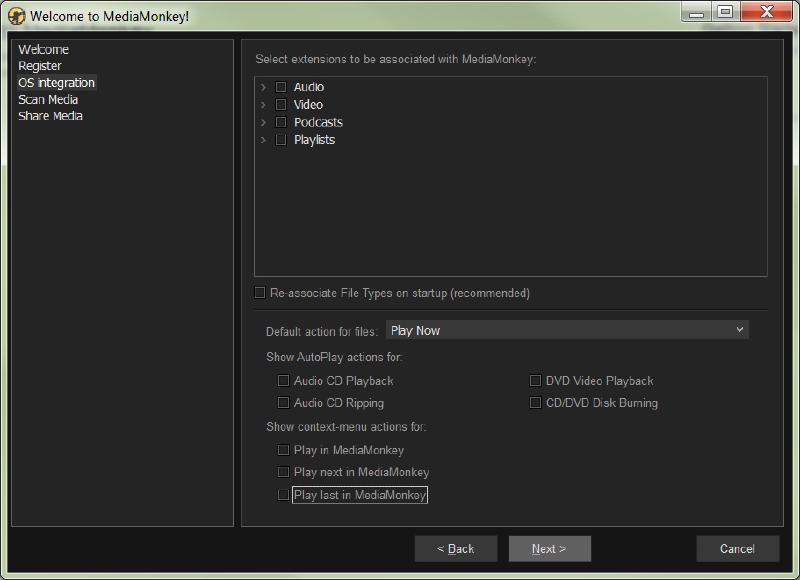Go to the Scan Media wizard step

pos(48,99)
